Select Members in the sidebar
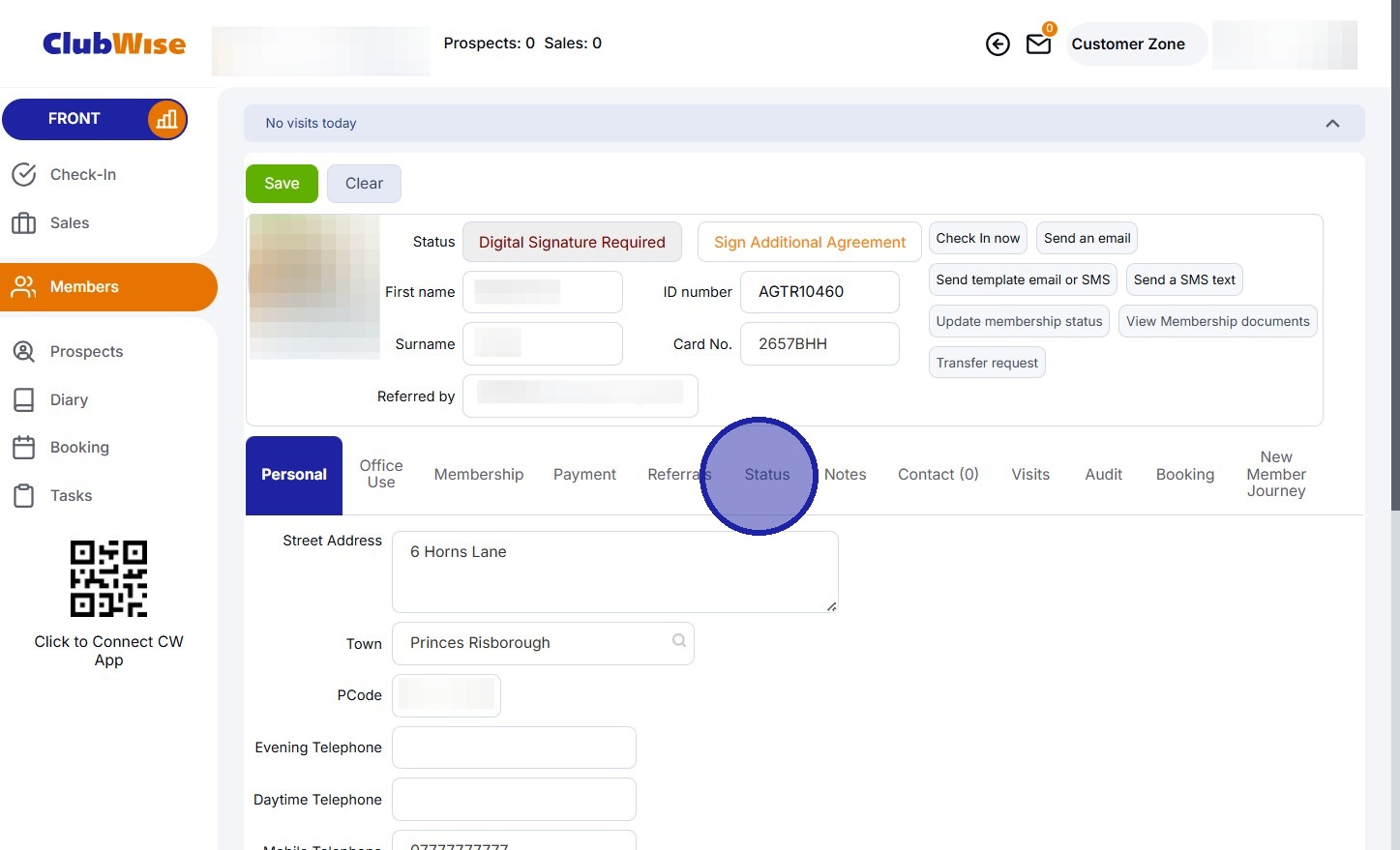Image resolution: width=1400 pixels, height=850 pixels. click(x=108, y=287)
